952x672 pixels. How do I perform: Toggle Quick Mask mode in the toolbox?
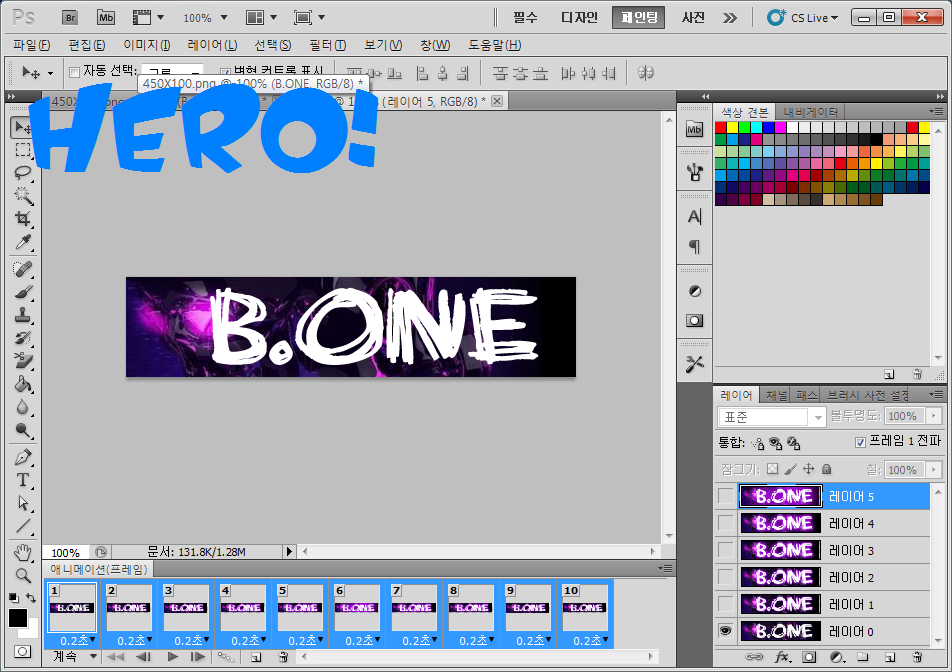22,651
